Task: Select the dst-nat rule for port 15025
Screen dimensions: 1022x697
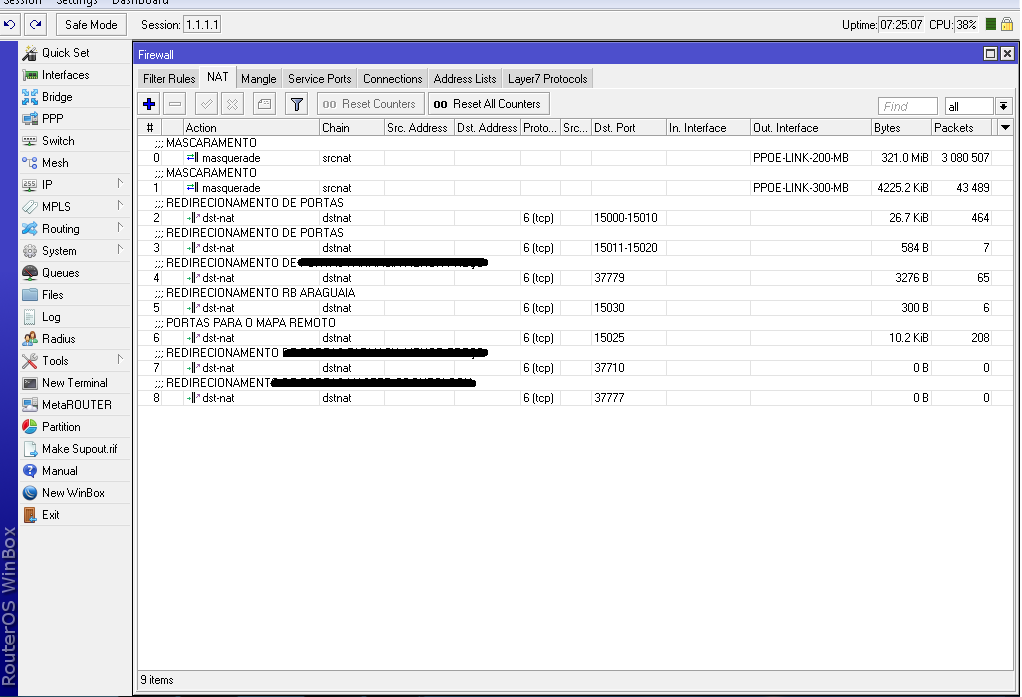Action: point(575,338)
